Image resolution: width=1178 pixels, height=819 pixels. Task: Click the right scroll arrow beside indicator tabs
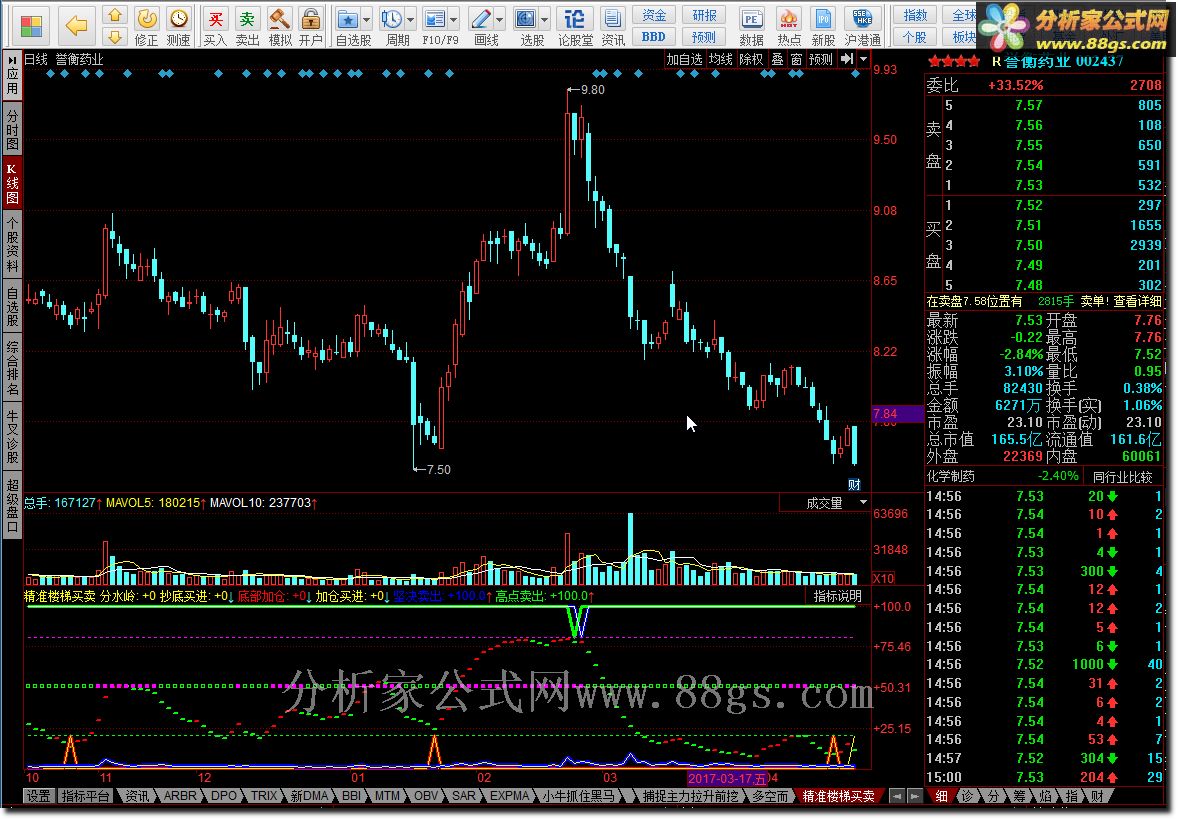(x=914, y=796)
